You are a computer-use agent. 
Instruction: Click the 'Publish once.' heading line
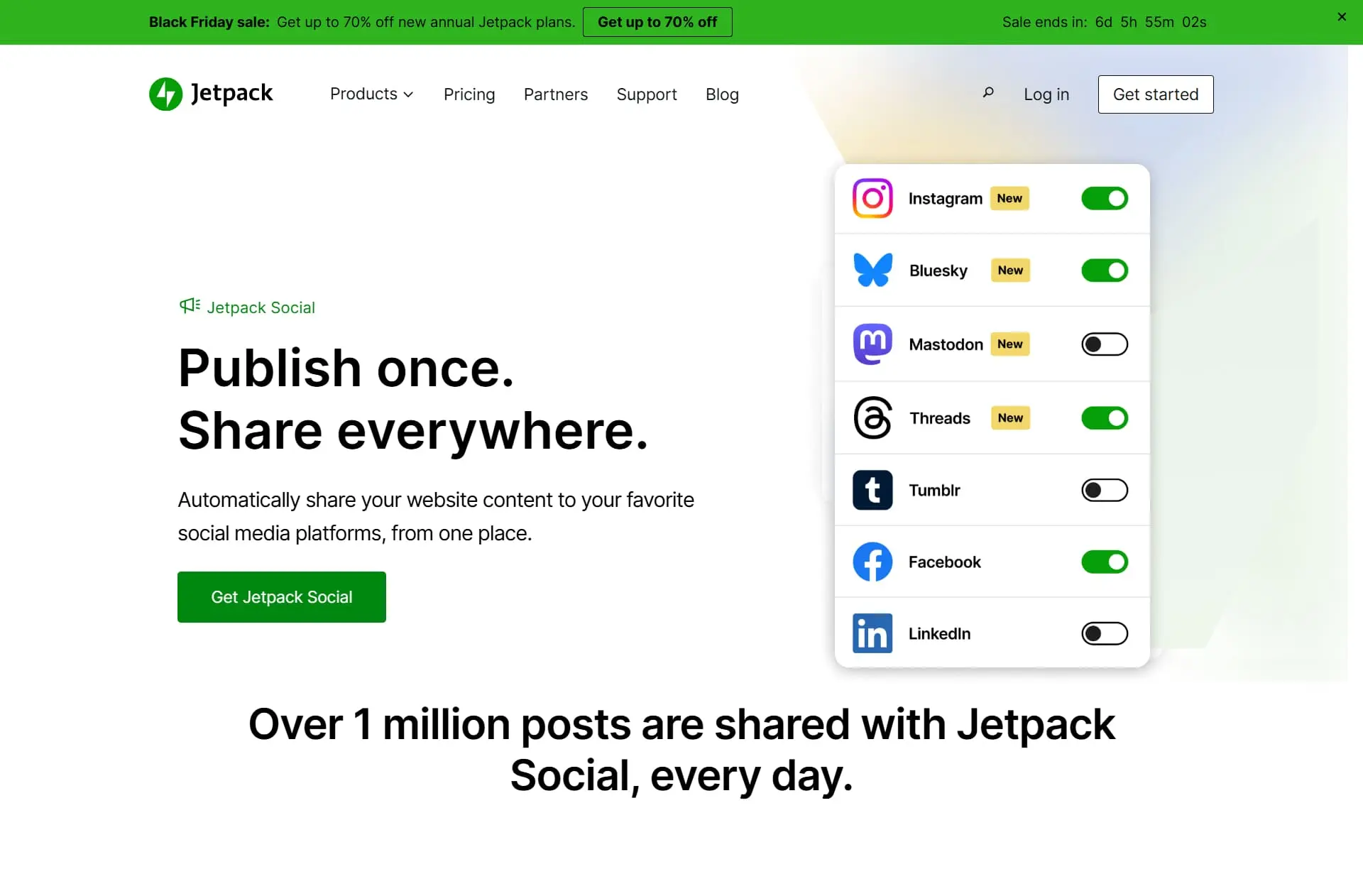[x=346, y=368]
